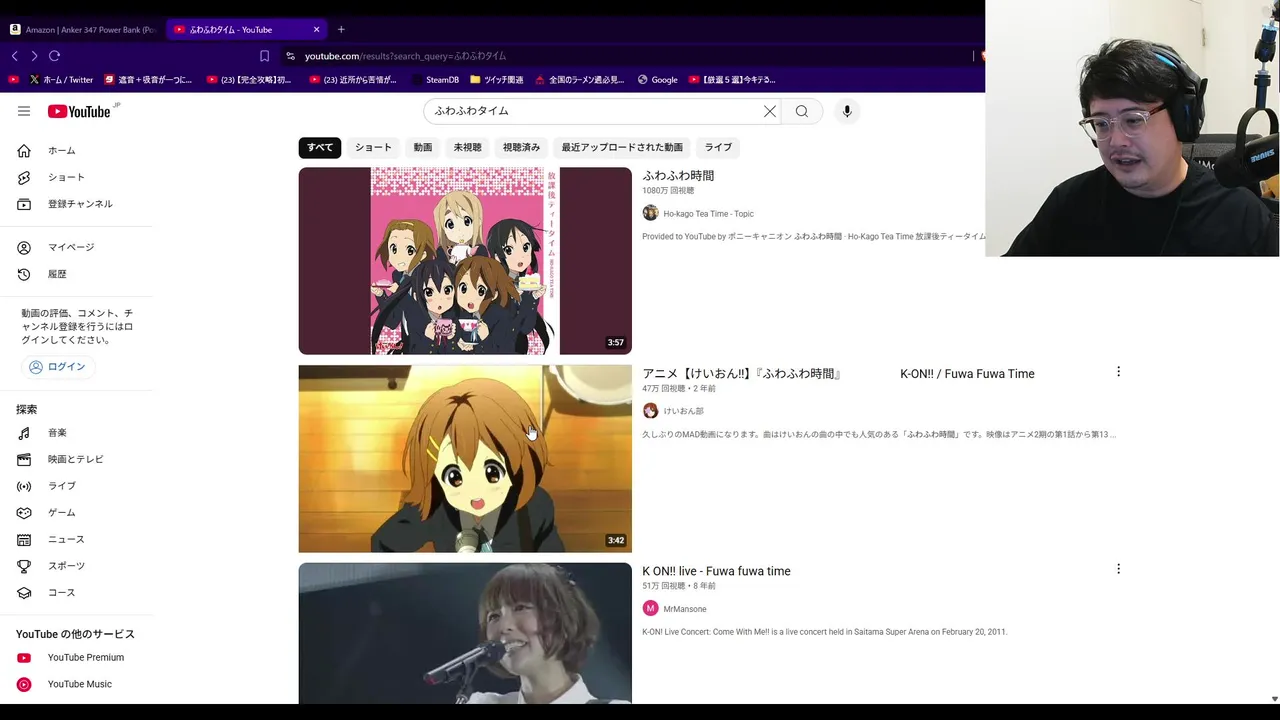Viewport: 1280px width, 720px height.
Task: Open Google bookmark
Action: [x=657, y=80]
